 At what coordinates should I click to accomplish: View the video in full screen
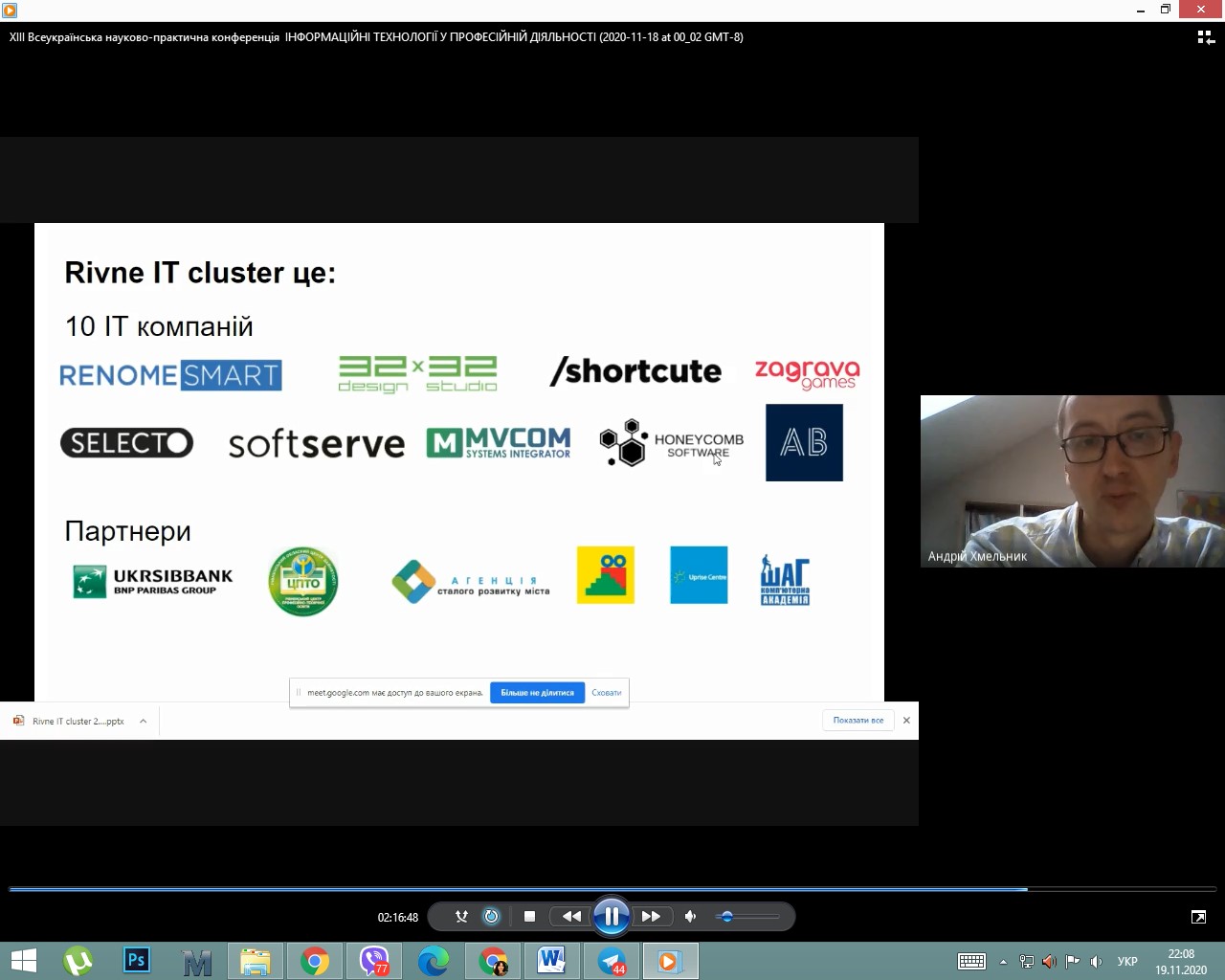(1198, 917)
